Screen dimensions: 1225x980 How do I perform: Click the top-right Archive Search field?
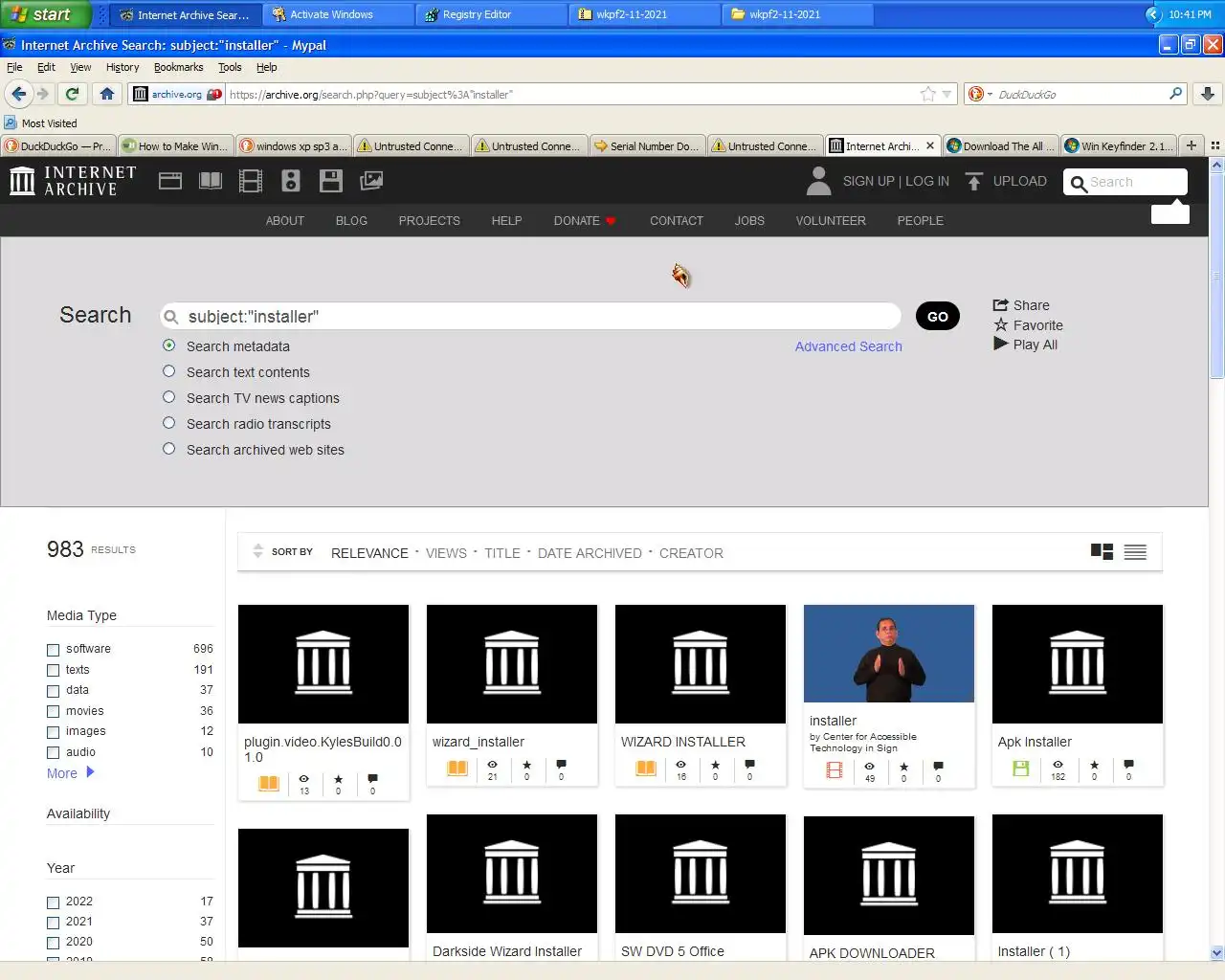[1125, 182]
